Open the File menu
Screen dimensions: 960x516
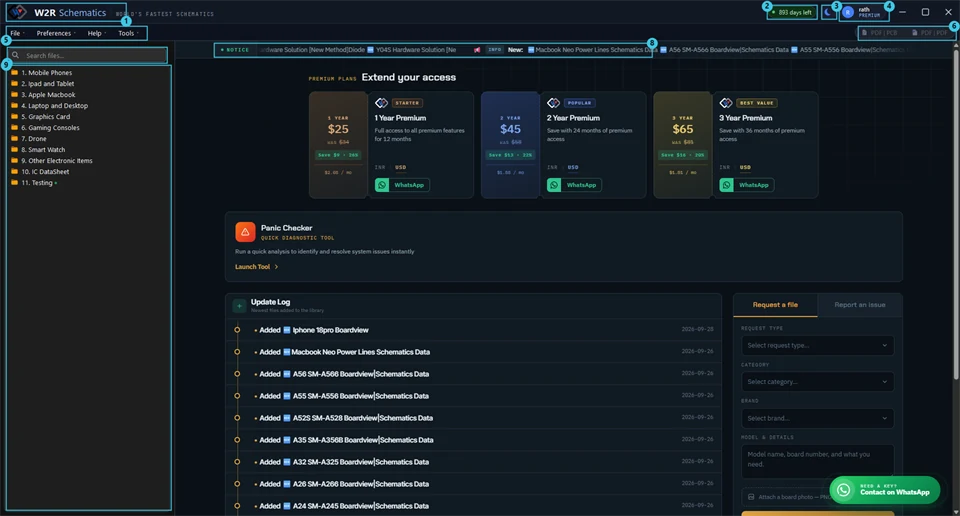point(17,33)
